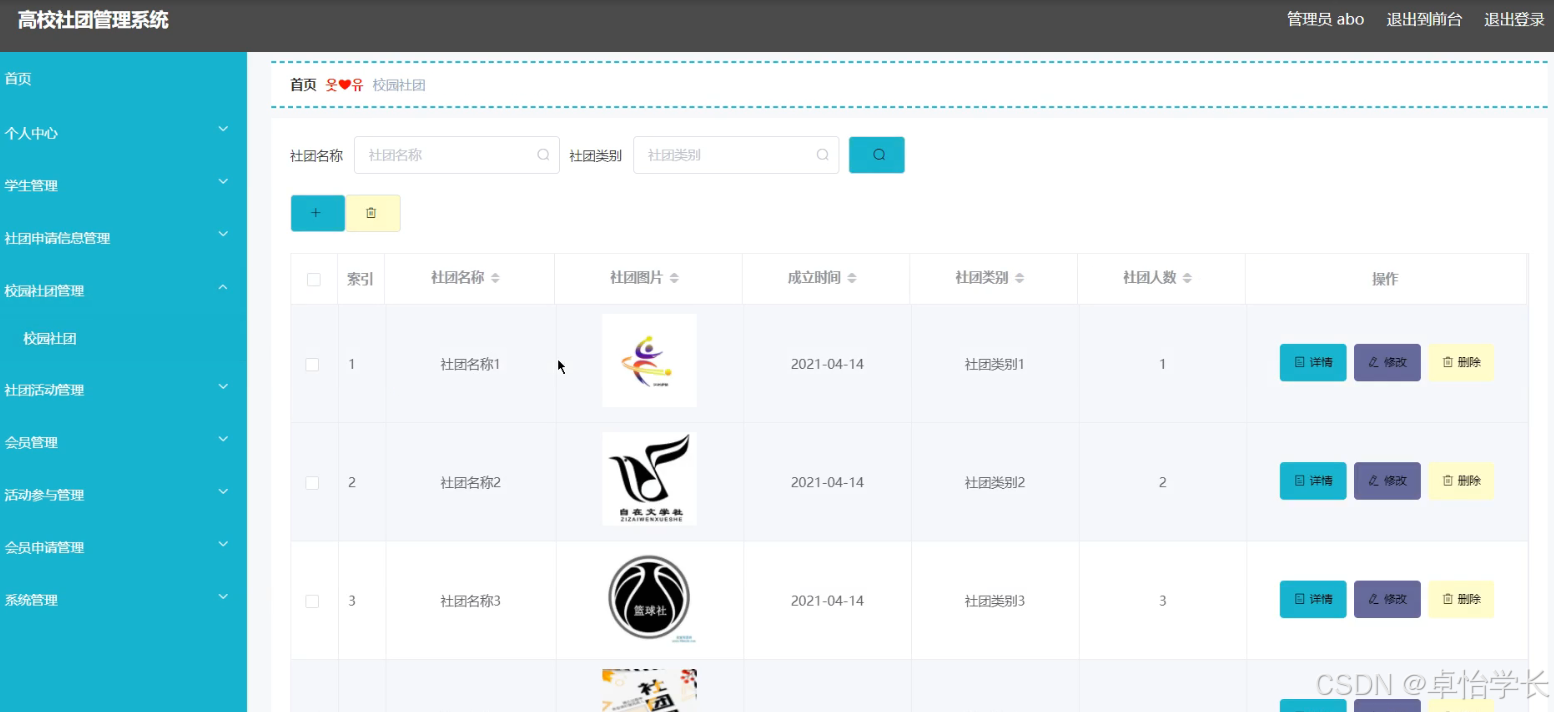Expand 系统管理 sidebar menu
1554x712 pixels.
(123, 600)
